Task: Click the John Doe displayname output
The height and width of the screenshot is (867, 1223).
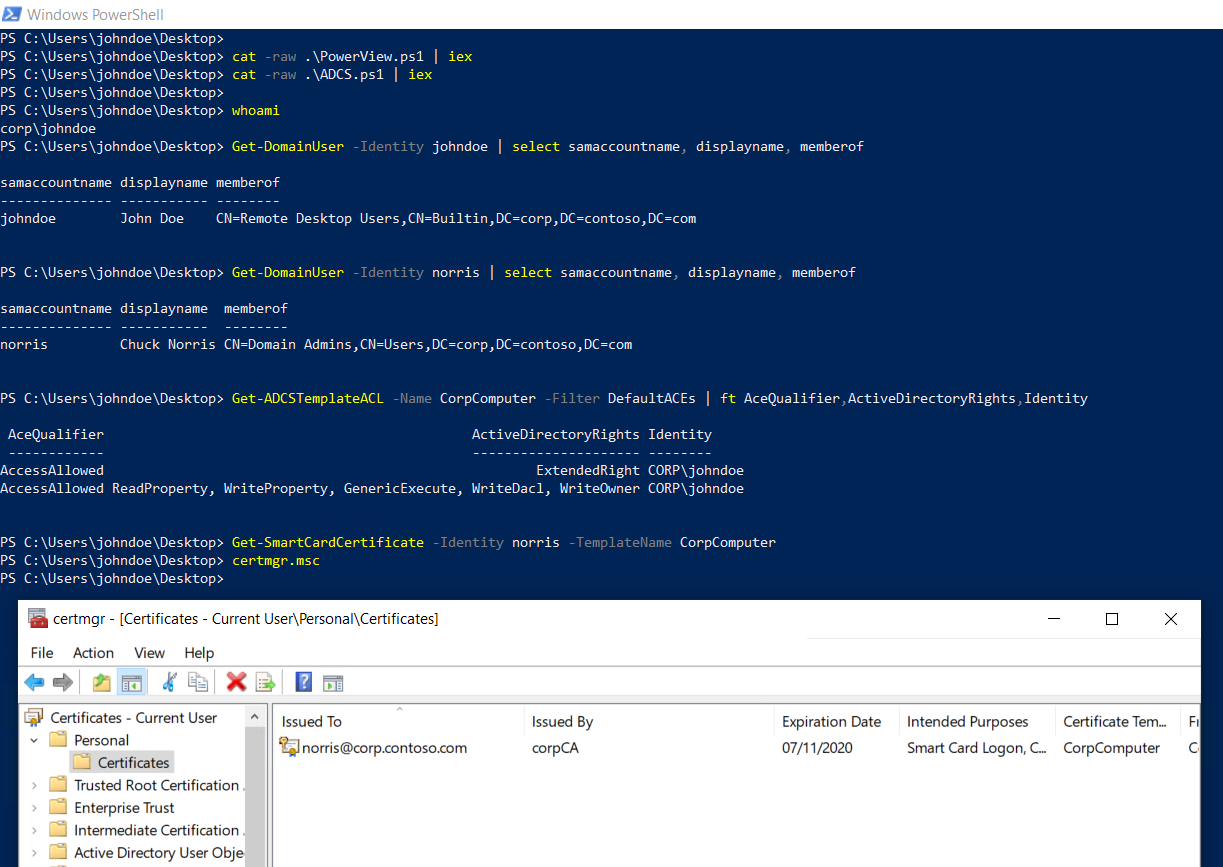Action: [x=152, y=218]
